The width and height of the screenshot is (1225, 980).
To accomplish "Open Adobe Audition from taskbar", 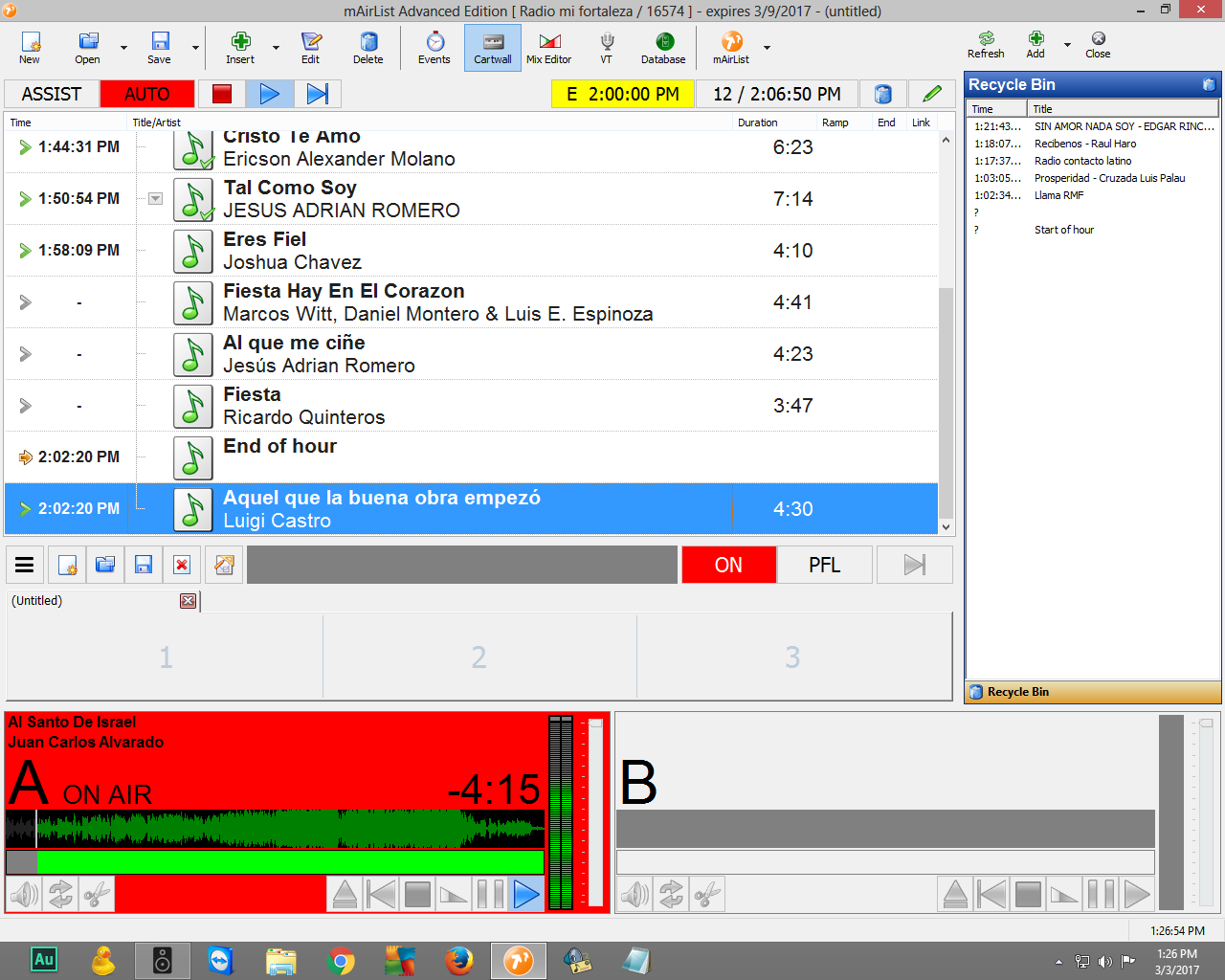I will coord(44,960).
